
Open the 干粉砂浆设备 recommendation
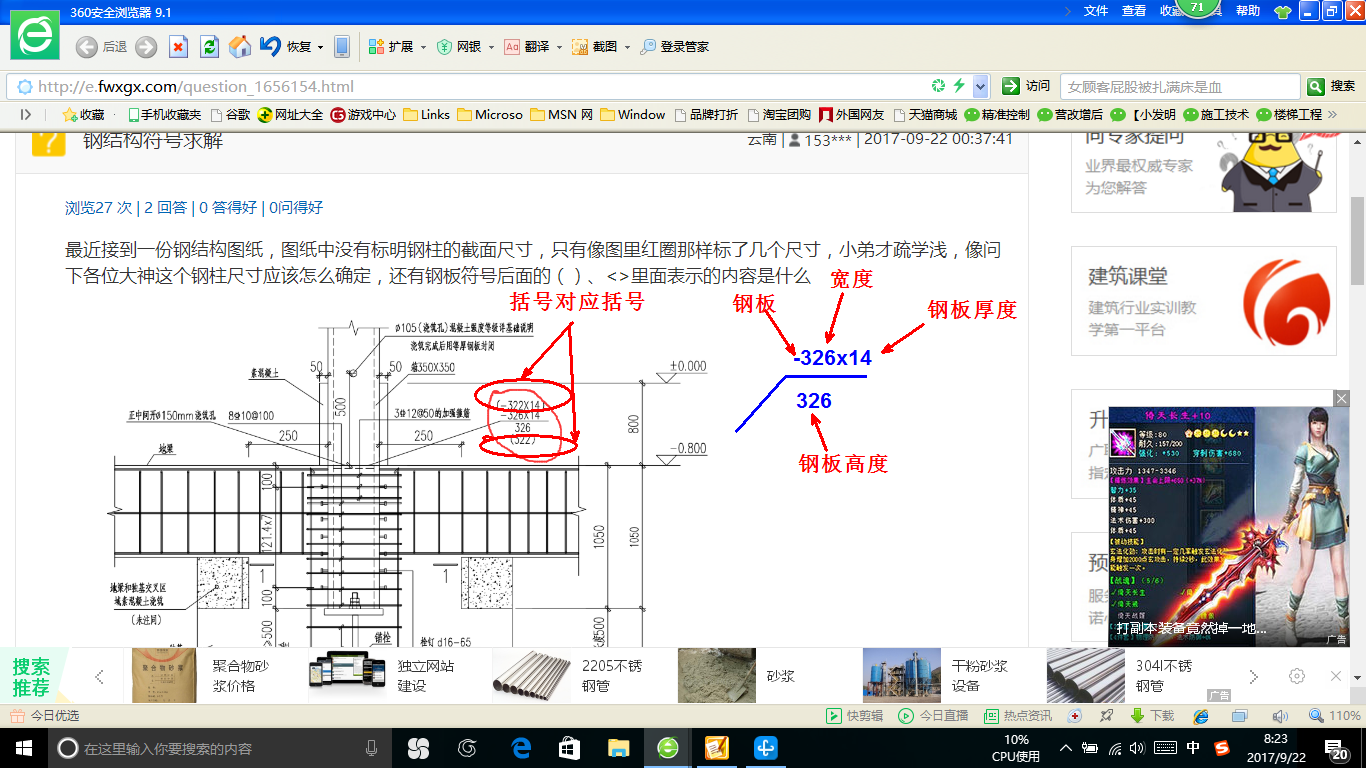(x=938, y=676)
